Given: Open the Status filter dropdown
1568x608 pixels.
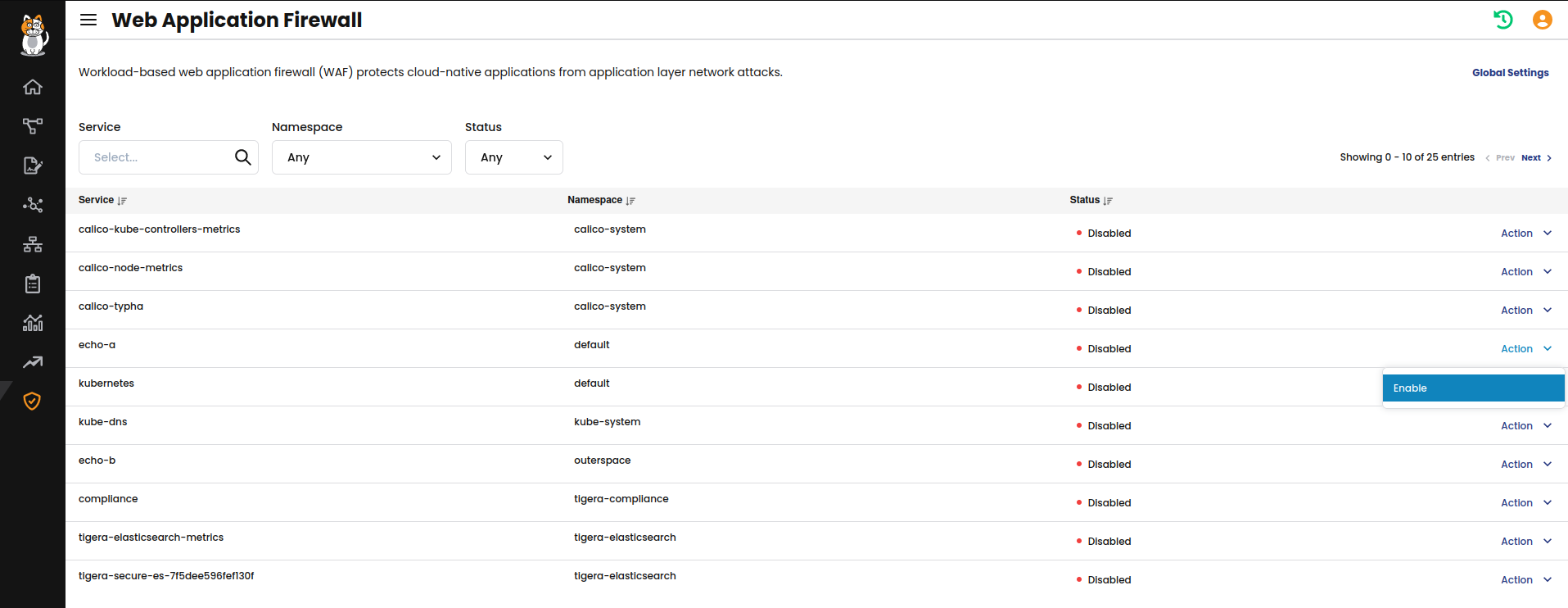Looking at the screenshot, I should pos(513,157).
